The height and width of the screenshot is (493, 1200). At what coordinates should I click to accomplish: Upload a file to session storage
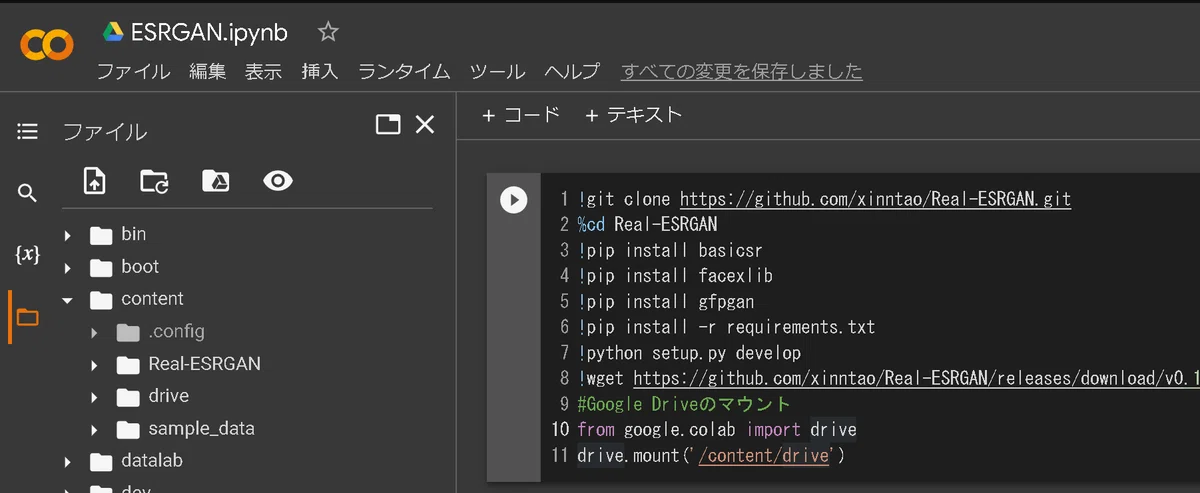94,181
